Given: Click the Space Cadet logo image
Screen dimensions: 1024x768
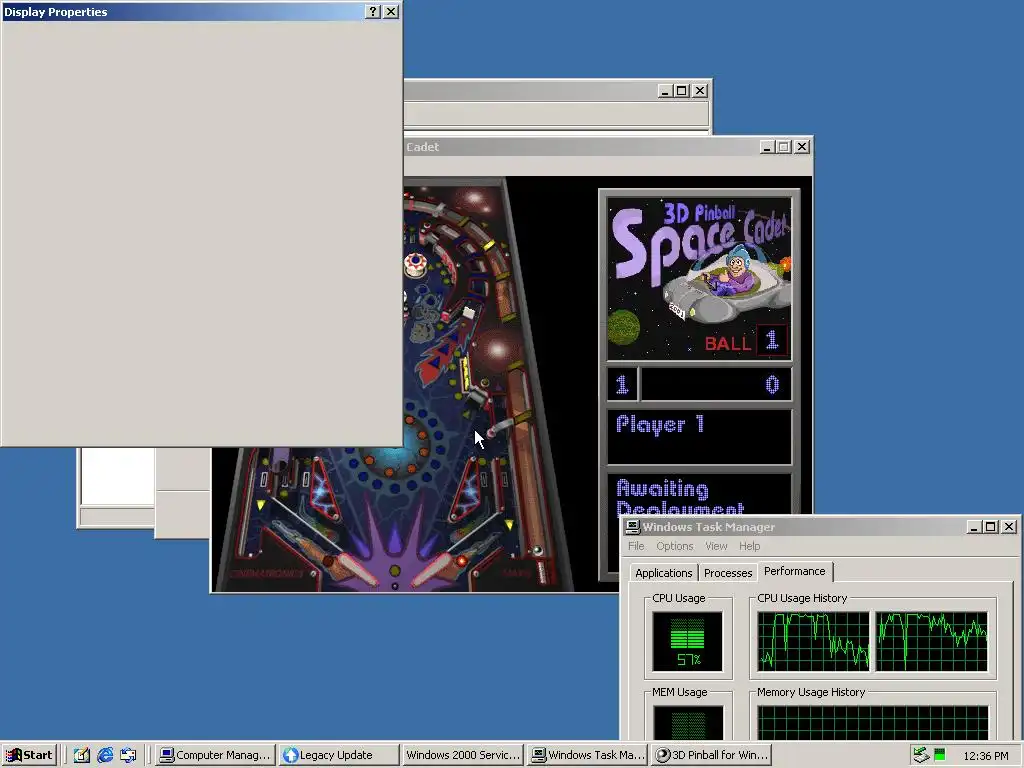Looking at the screenshot, I should click(699, 279).
